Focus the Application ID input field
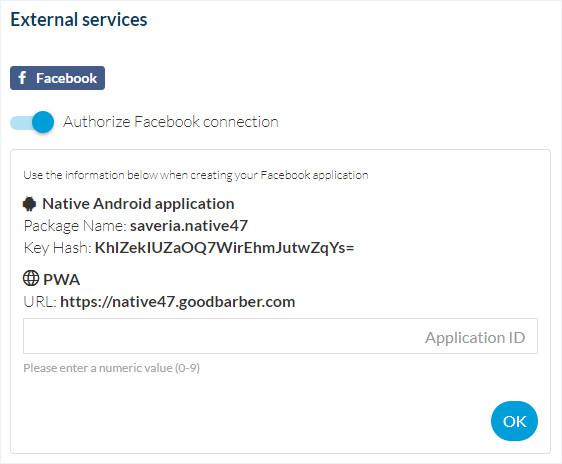Screen dimensions: 562x464 click(x=280, y=336)
